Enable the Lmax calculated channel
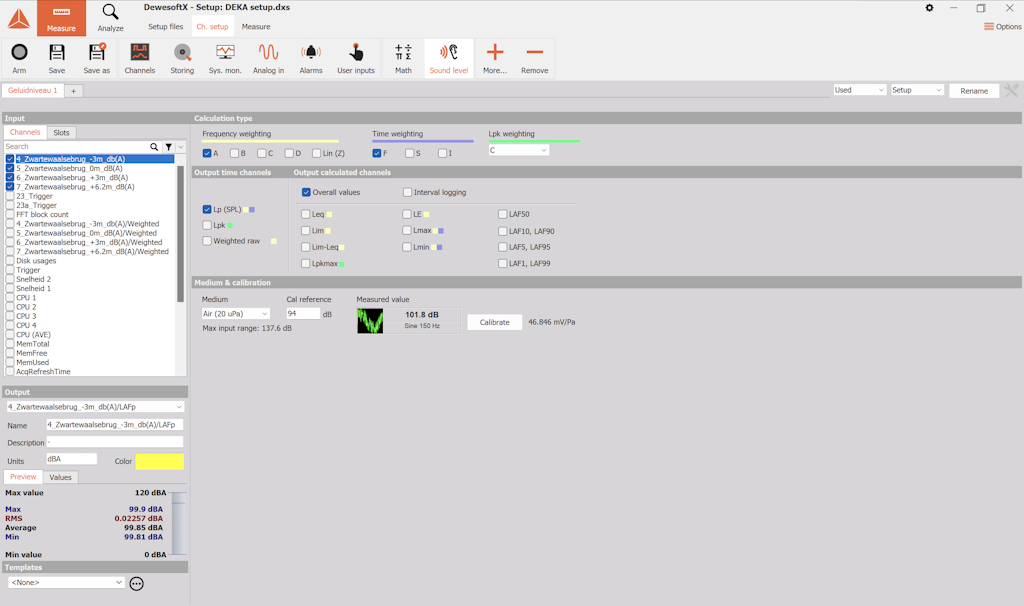Viewport: 1024px width, 606px height. (x=407, y=231)
